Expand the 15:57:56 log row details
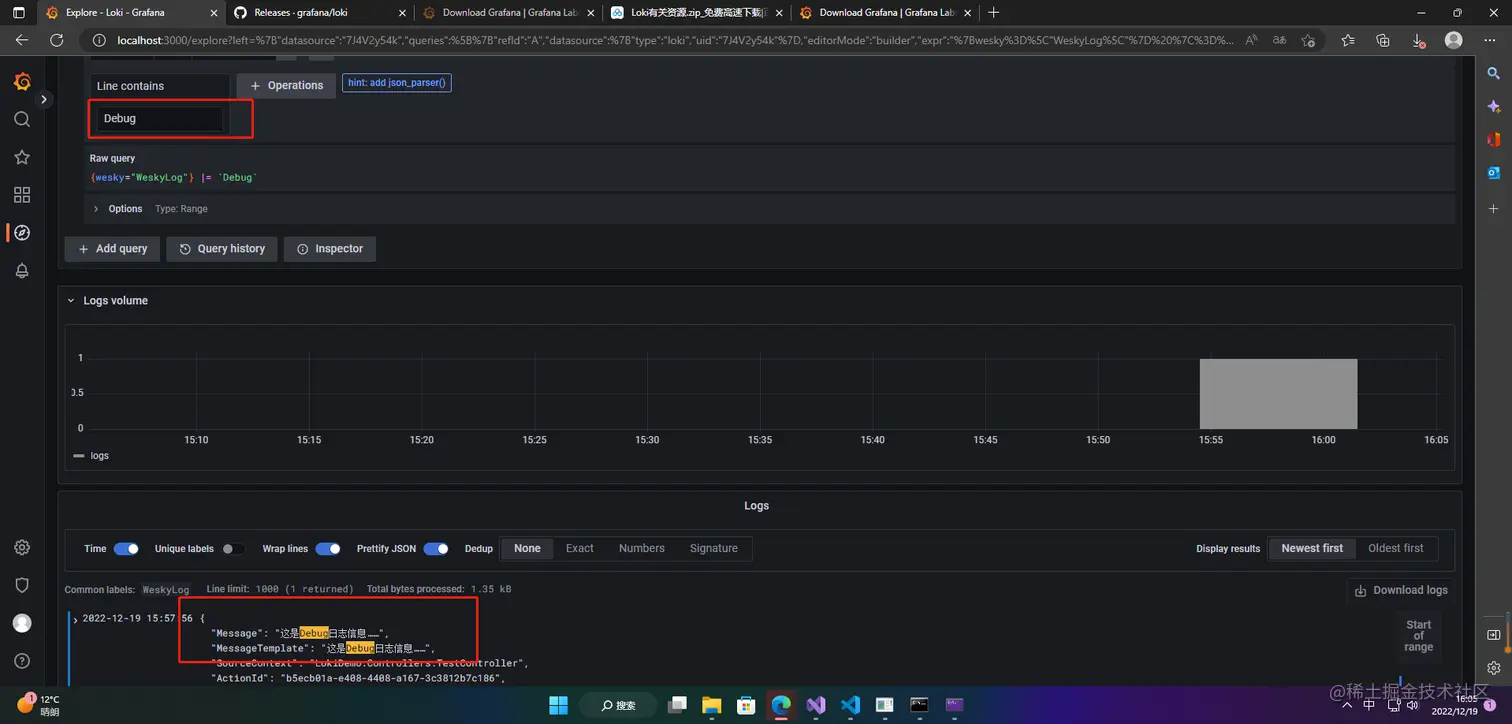The image size is (1512, 724). click(75, 619)
